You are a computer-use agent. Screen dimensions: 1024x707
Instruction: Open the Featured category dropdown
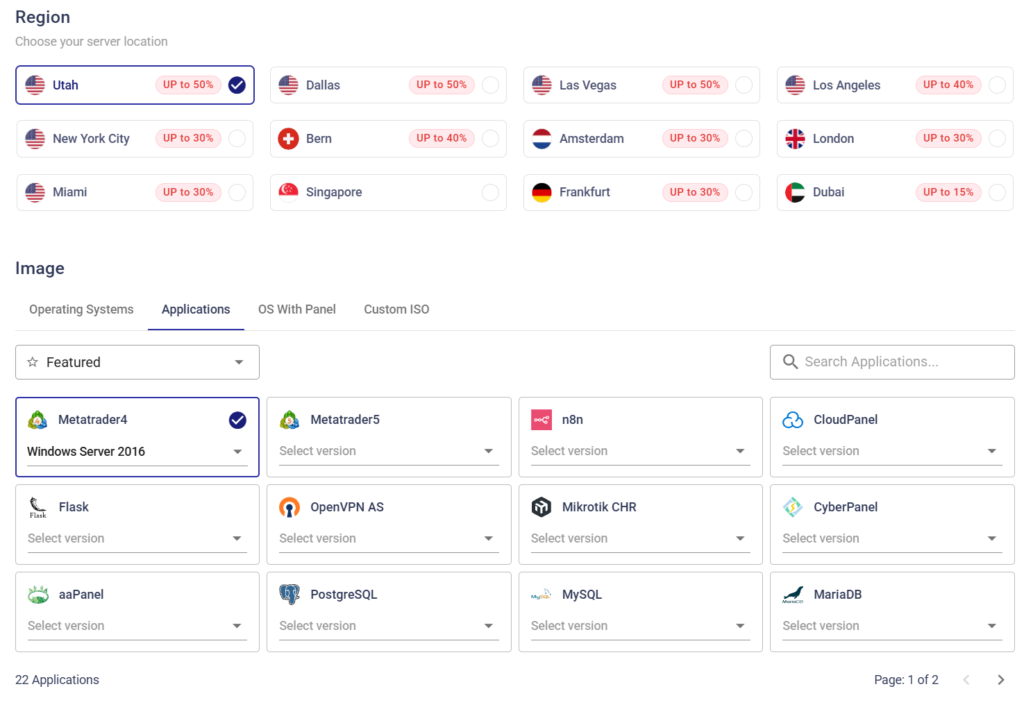point(137,362)
